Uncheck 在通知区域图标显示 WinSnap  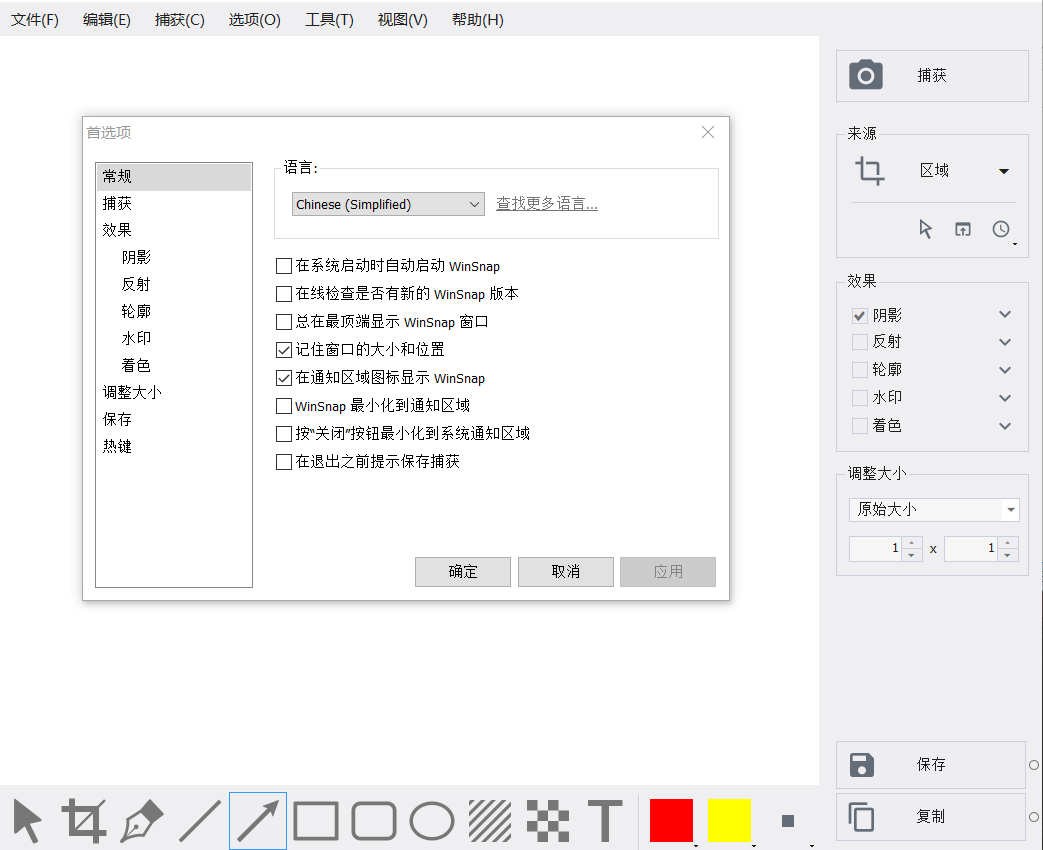pyautogui.click(x=283, y=378)
